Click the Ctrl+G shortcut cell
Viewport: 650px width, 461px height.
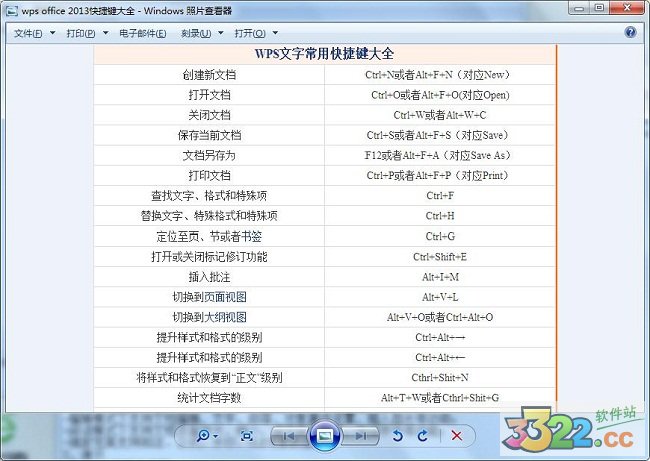tap(440, 236)
